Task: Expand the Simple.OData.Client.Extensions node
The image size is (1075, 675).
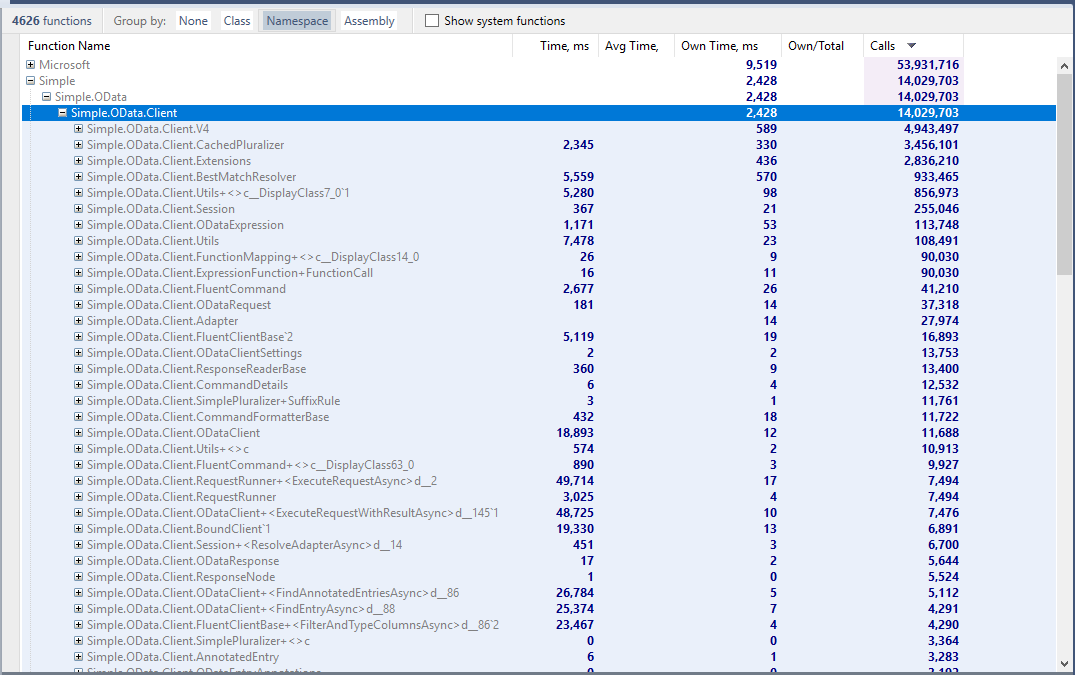Action: click(x=78, y=160)
